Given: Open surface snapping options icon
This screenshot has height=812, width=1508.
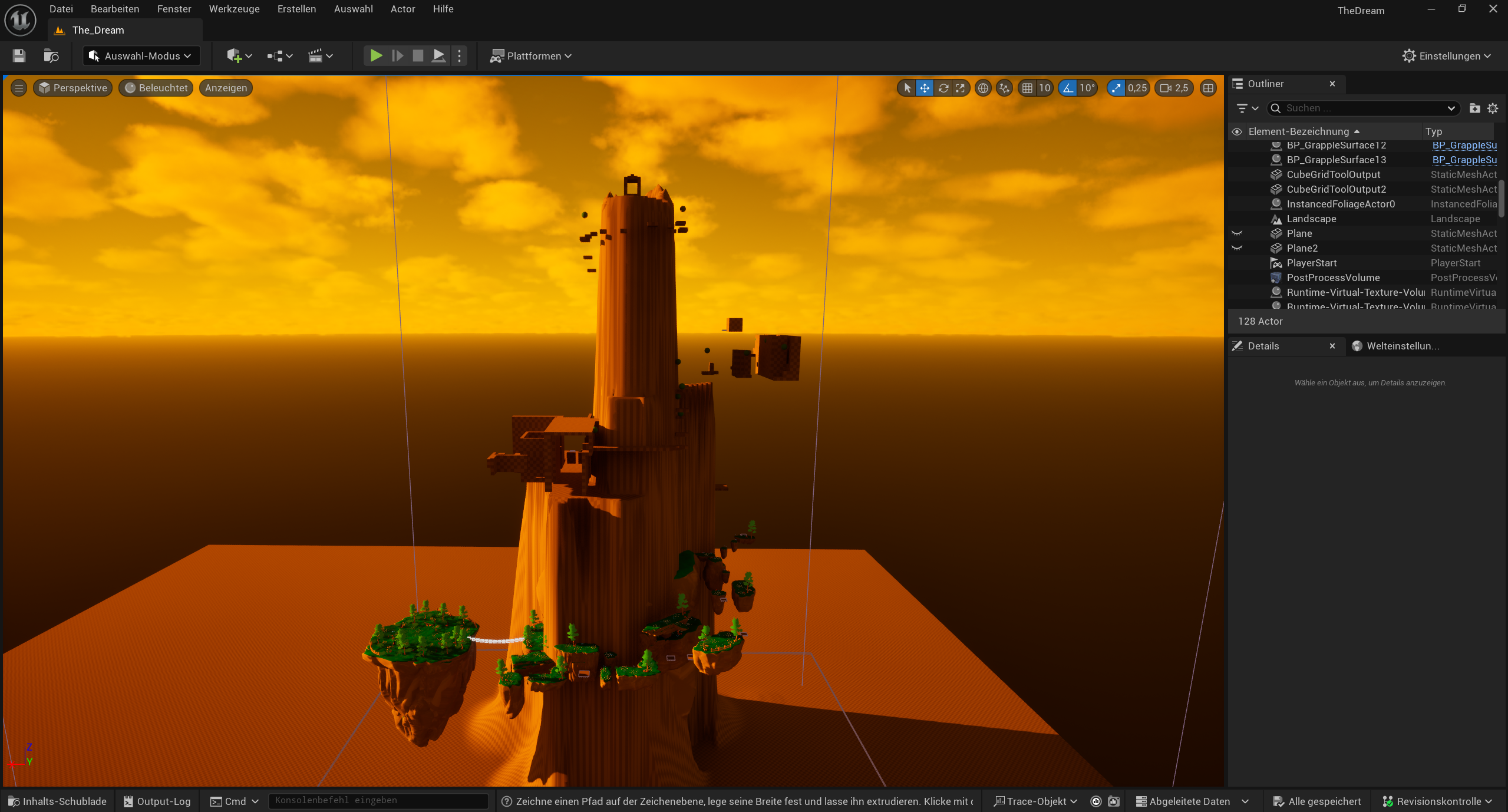Looking at the screenshot, I should click(1004, 88).
